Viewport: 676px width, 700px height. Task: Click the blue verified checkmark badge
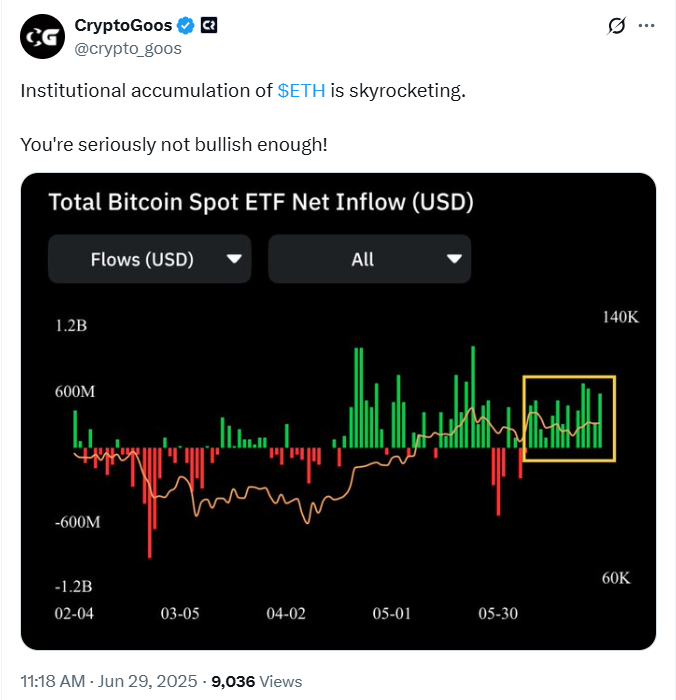pyautogui.click(x=185, y=25)
